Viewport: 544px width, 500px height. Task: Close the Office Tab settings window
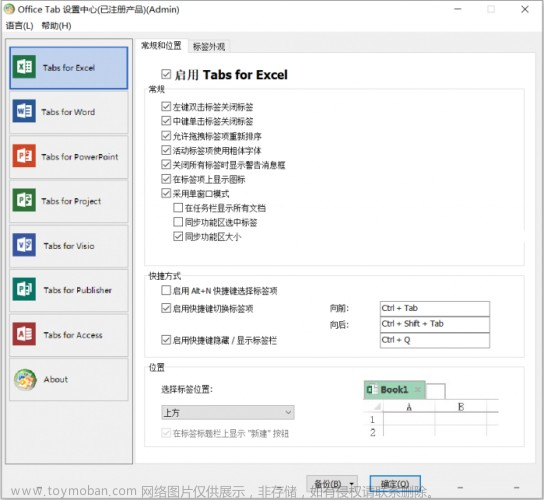tap(525, 9)
